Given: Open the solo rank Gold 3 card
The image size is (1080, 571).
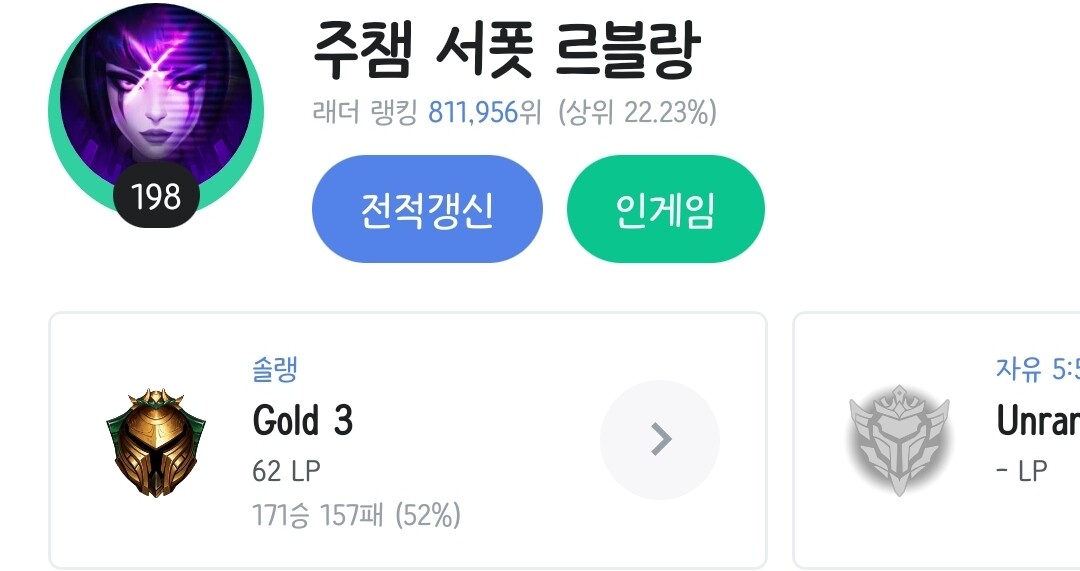Looking at the screenshot, I should tap(408, 440).
